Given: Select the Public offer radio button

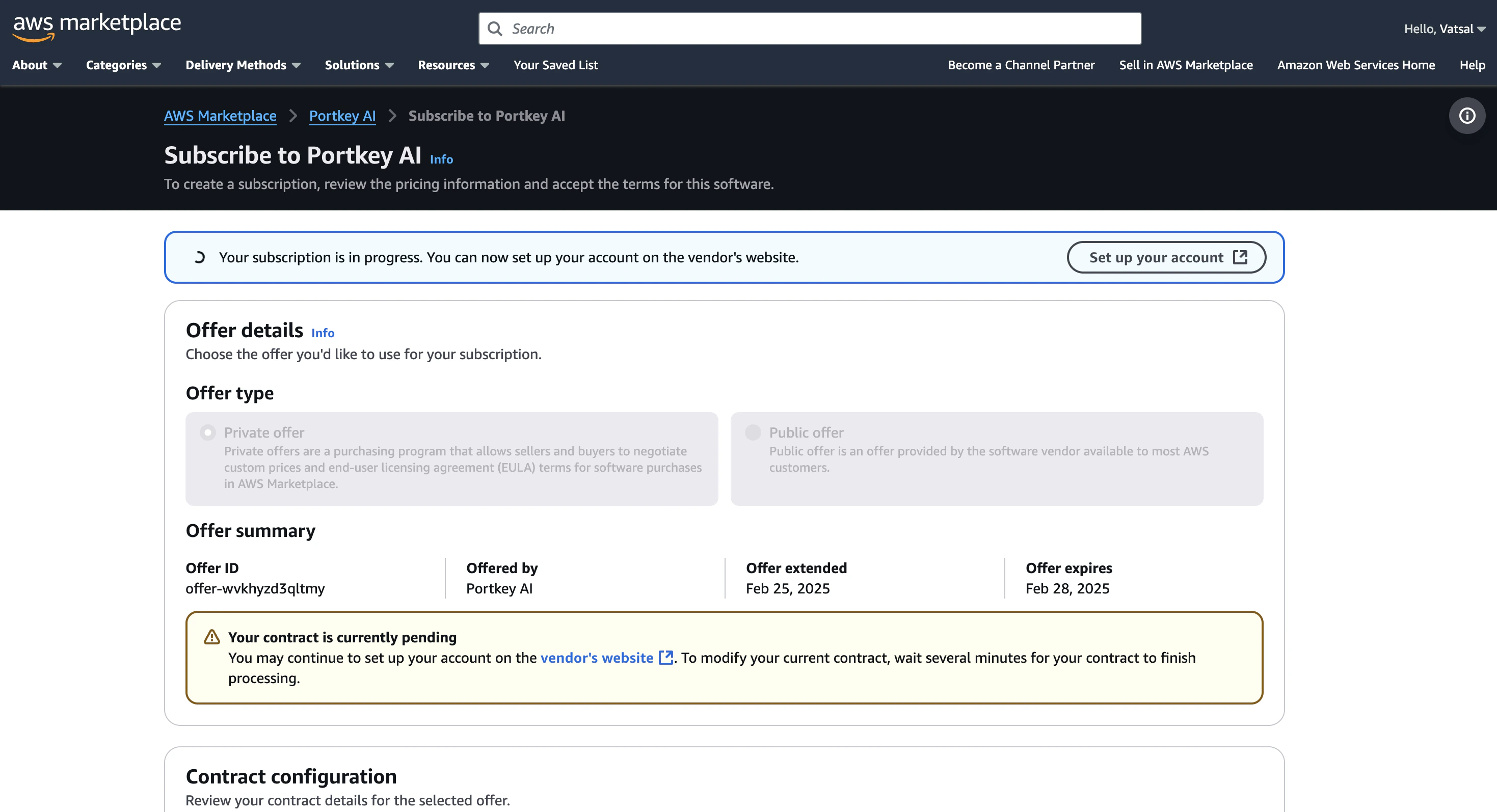Looking at the screenshot, I should (753, 432).
